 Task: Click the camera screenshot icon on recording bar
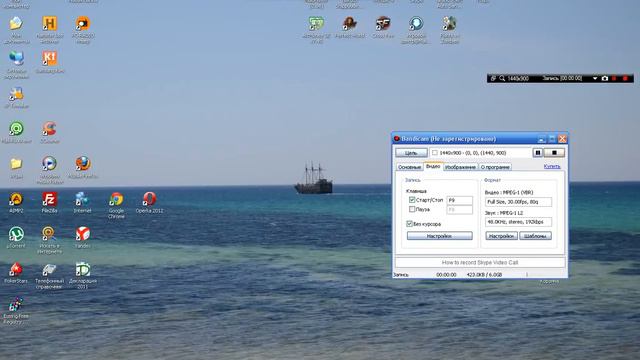605,78
